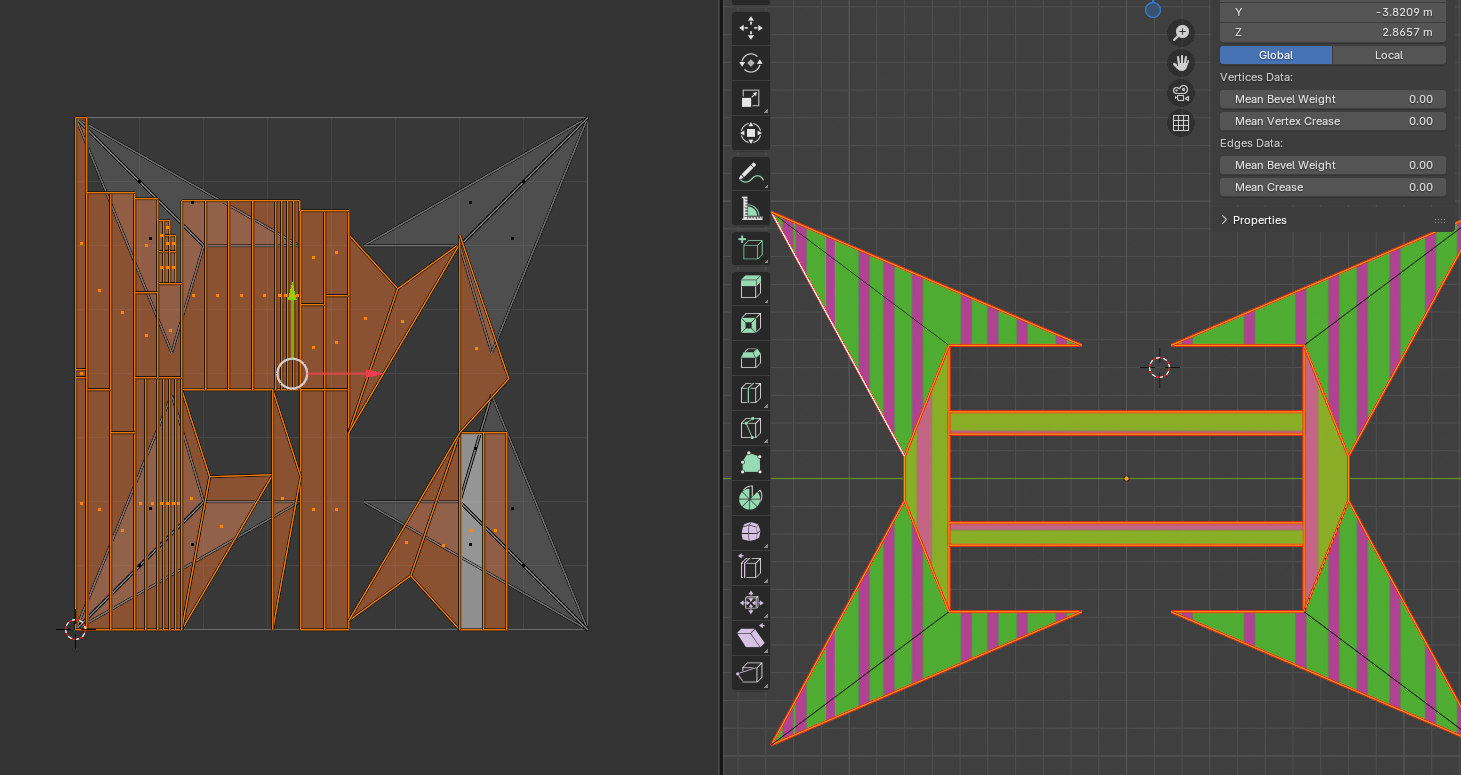
Task: Activate the Annotate pencil tool
Action: tap(751, 174)
